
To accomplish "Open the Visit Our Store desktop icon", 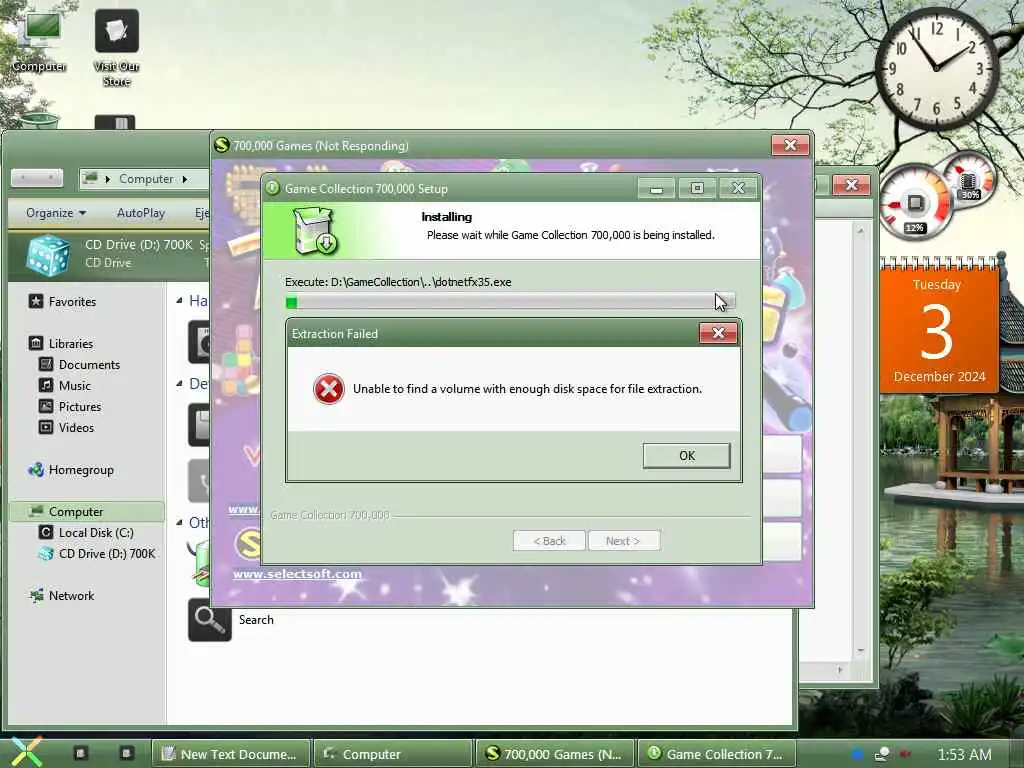I will pyautogui.click(x=117, y=48).
